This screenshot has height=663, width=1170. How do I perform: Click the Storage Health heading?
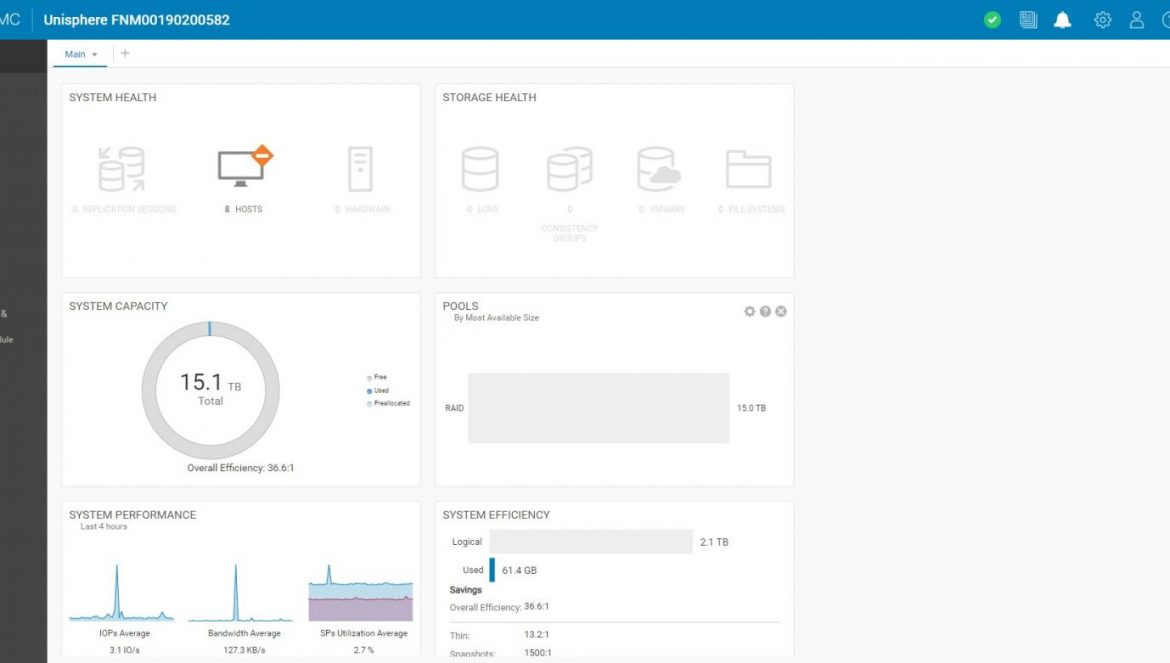coord(489,97)
